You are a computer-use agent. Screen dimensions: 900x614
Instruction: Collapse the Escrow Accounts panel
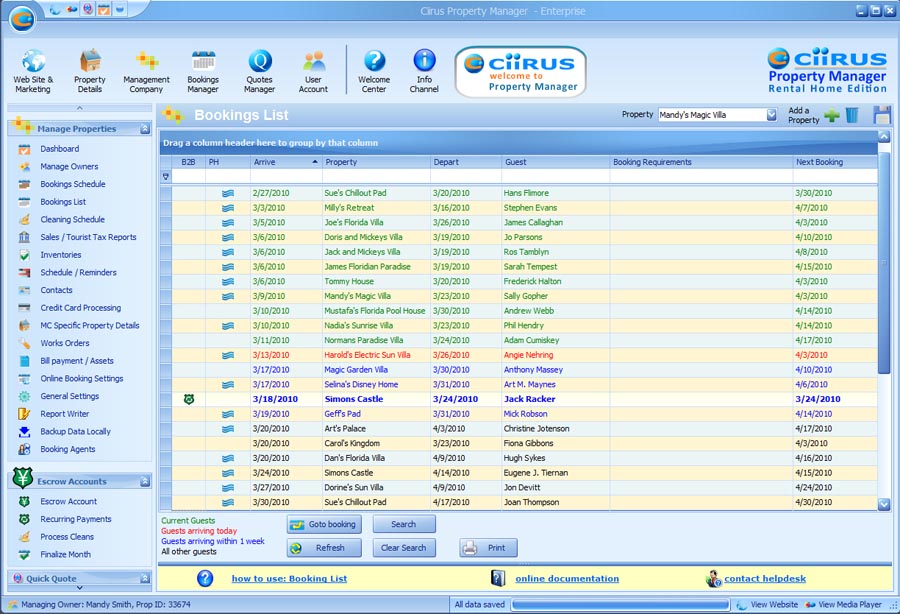tap(145, 481)
